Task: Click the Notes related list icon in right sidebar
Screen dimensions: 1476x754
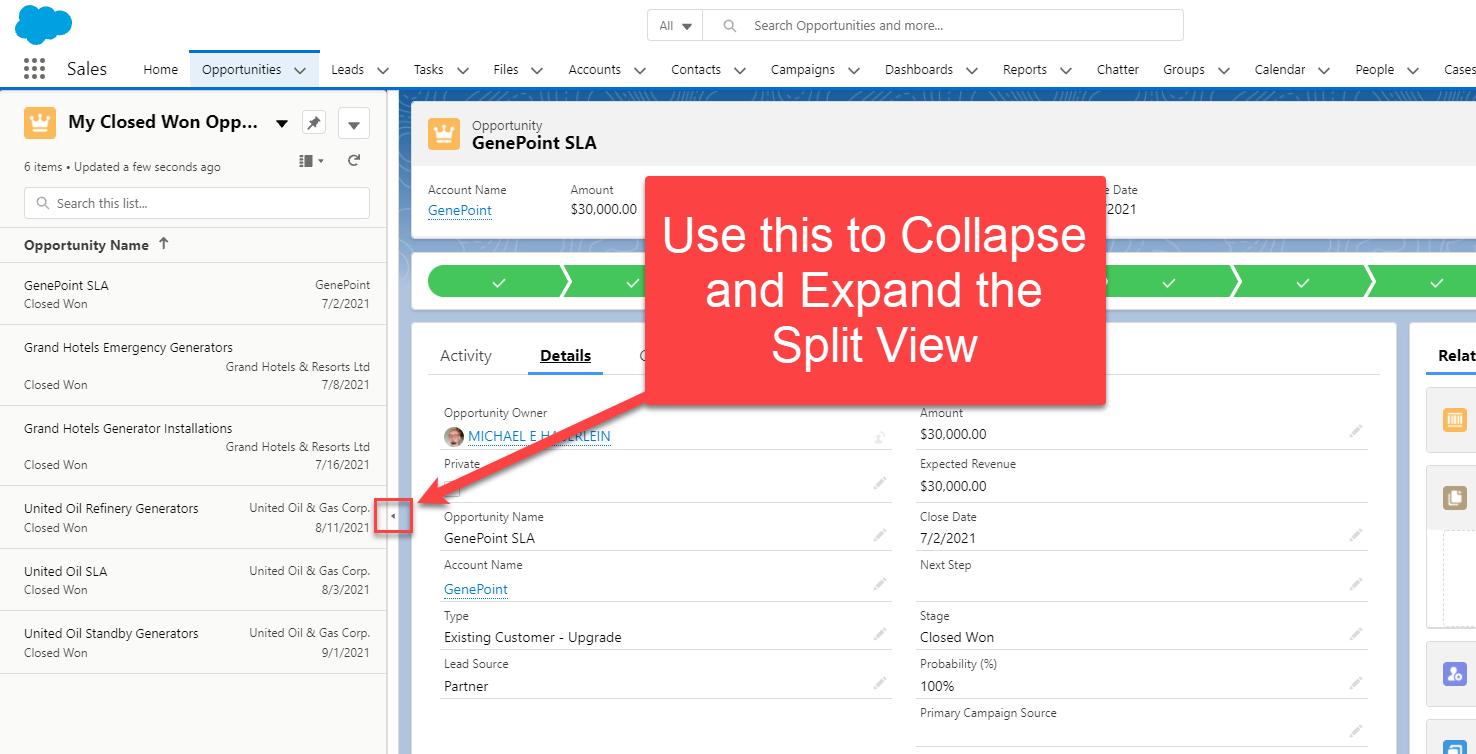Action: point(1453,498)
